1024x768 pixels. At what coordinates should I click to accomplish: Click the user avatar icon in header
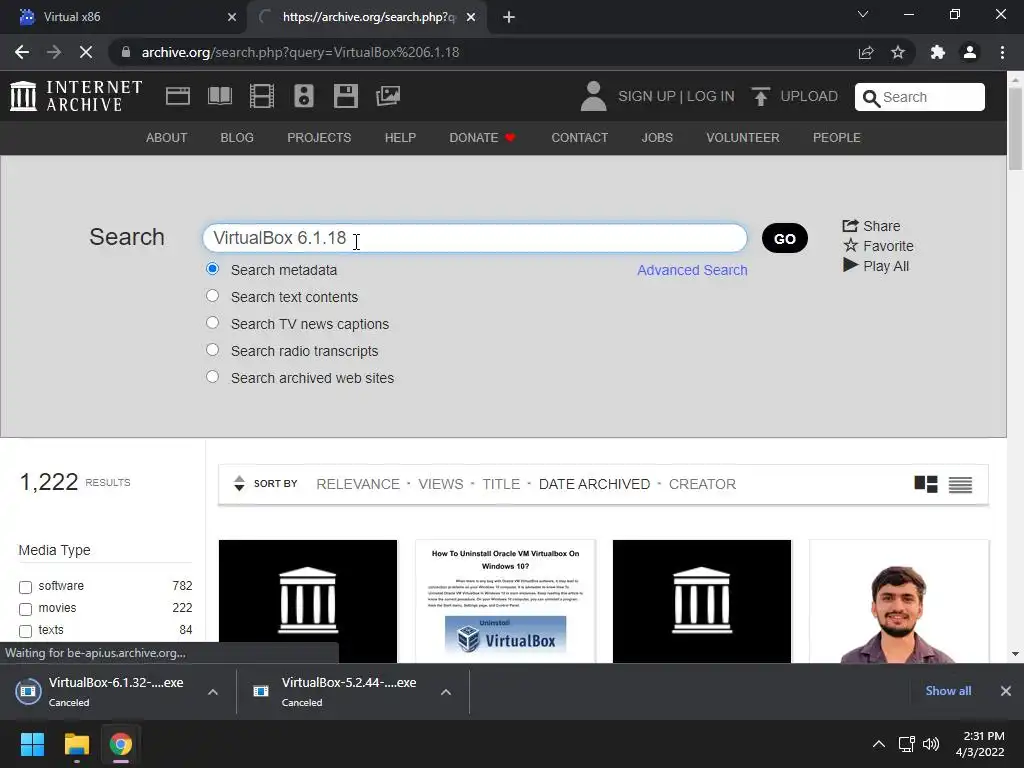(593, 96)
